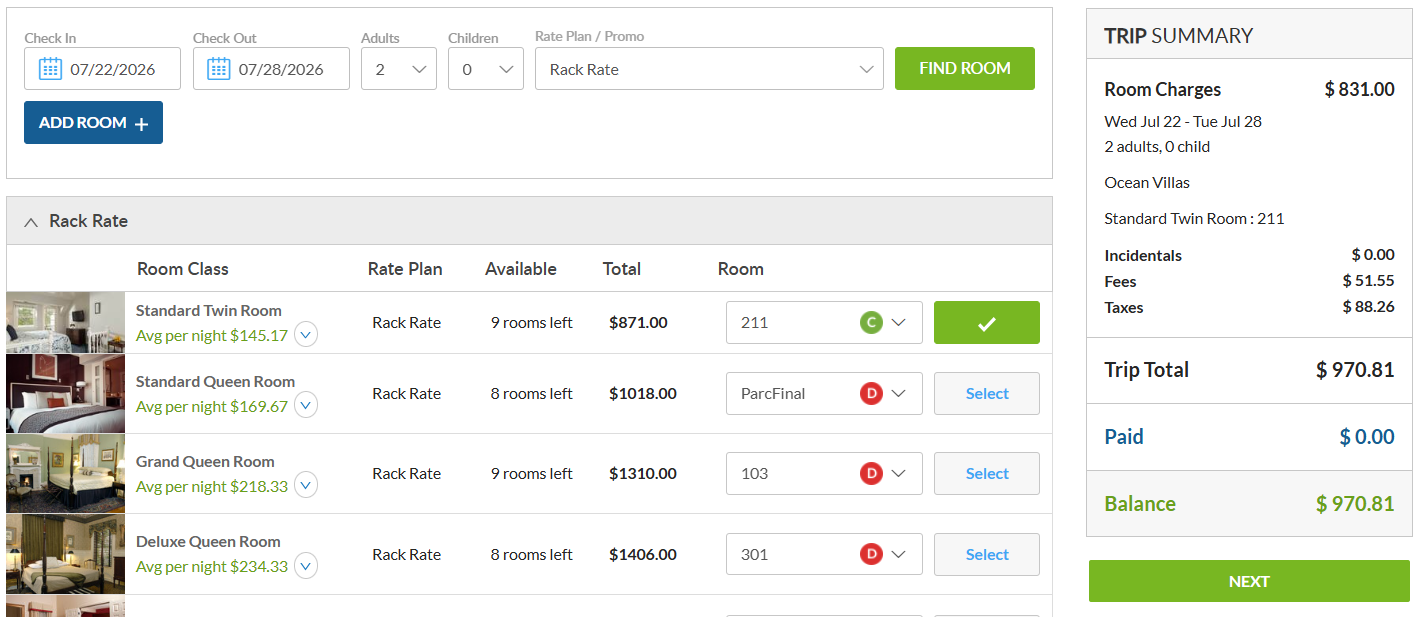Viewport: 1417px width, 617px height.
Task: Click the Balance label in Trip Summary
Action: coord(1140,504)
